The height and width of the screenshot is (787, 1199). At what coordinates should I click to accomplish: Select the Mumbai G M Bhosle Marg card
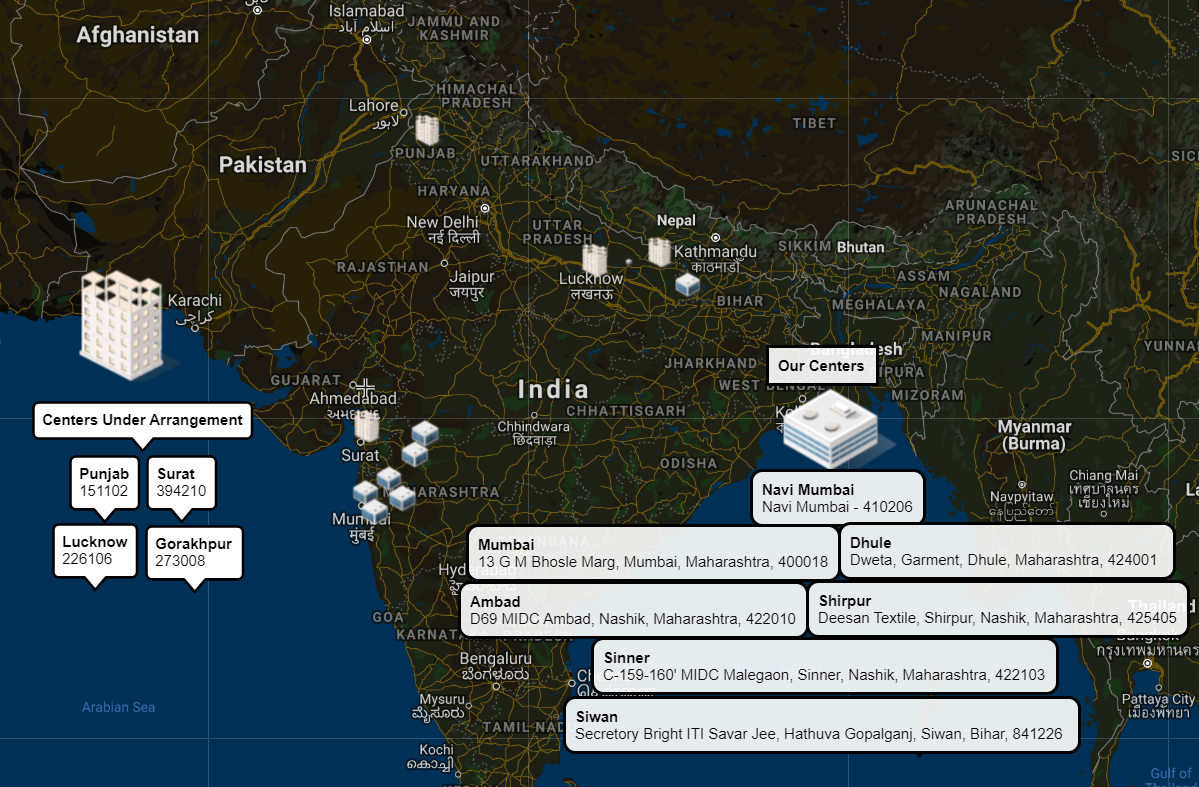point(653,554)
